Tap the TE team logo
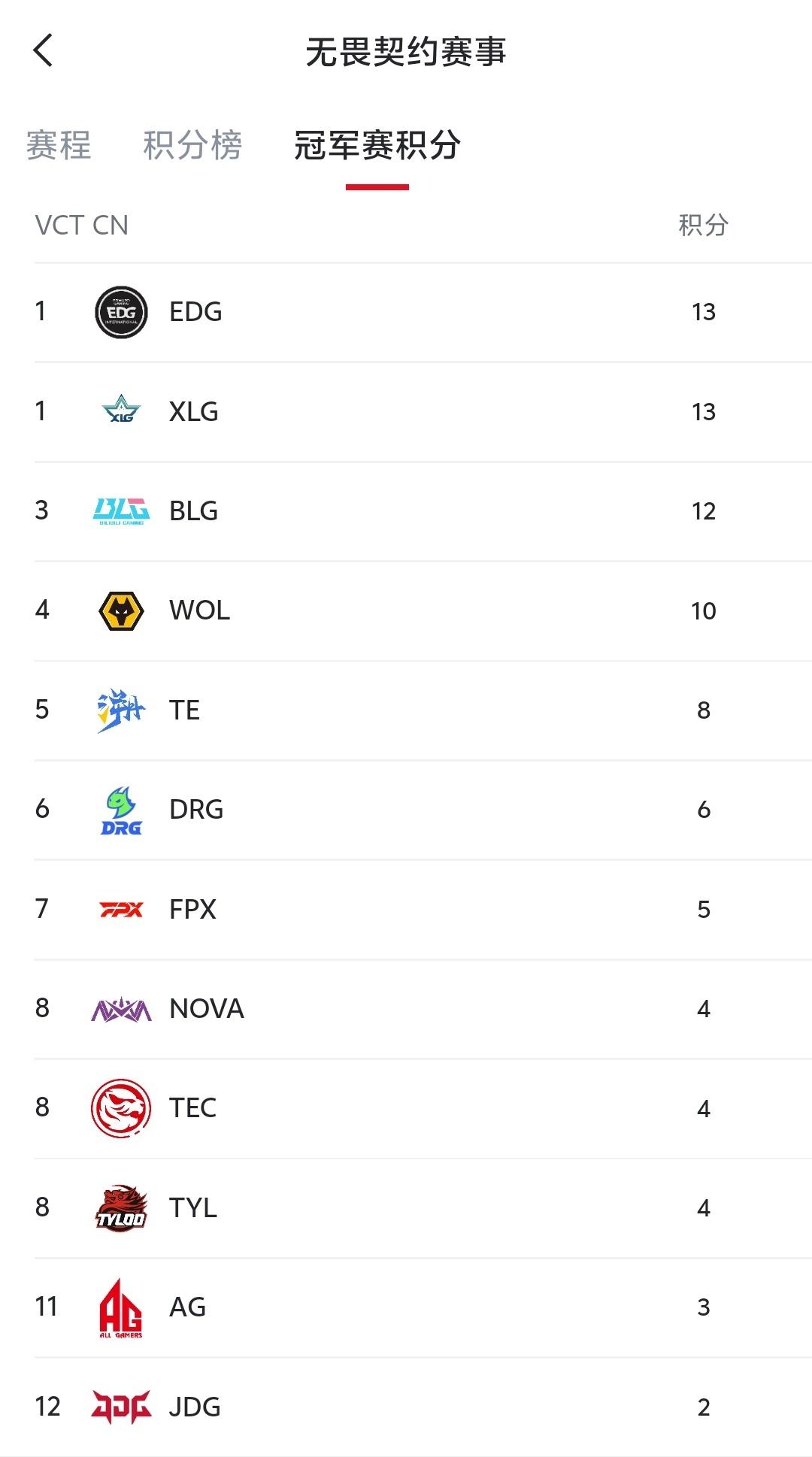Viewport: 812px width, 1457px height. point(121,710)
